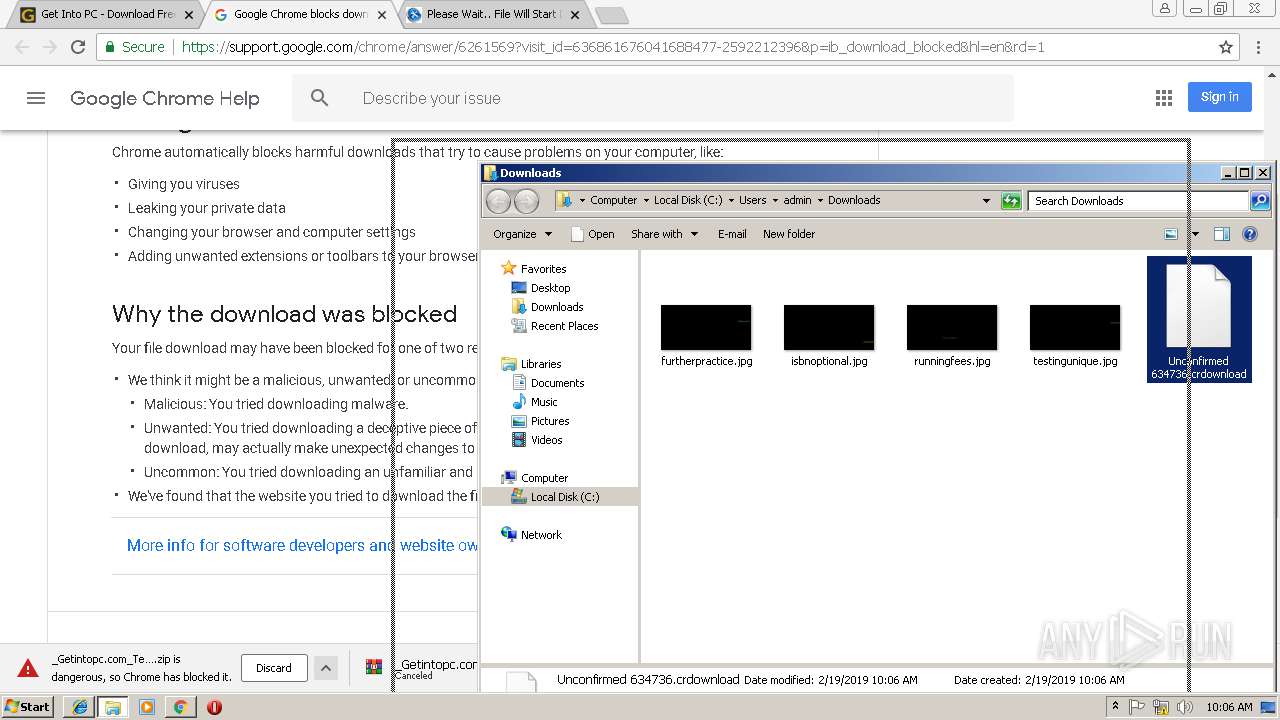Click the red danger warning icon in downloads bar

point(28,668)
